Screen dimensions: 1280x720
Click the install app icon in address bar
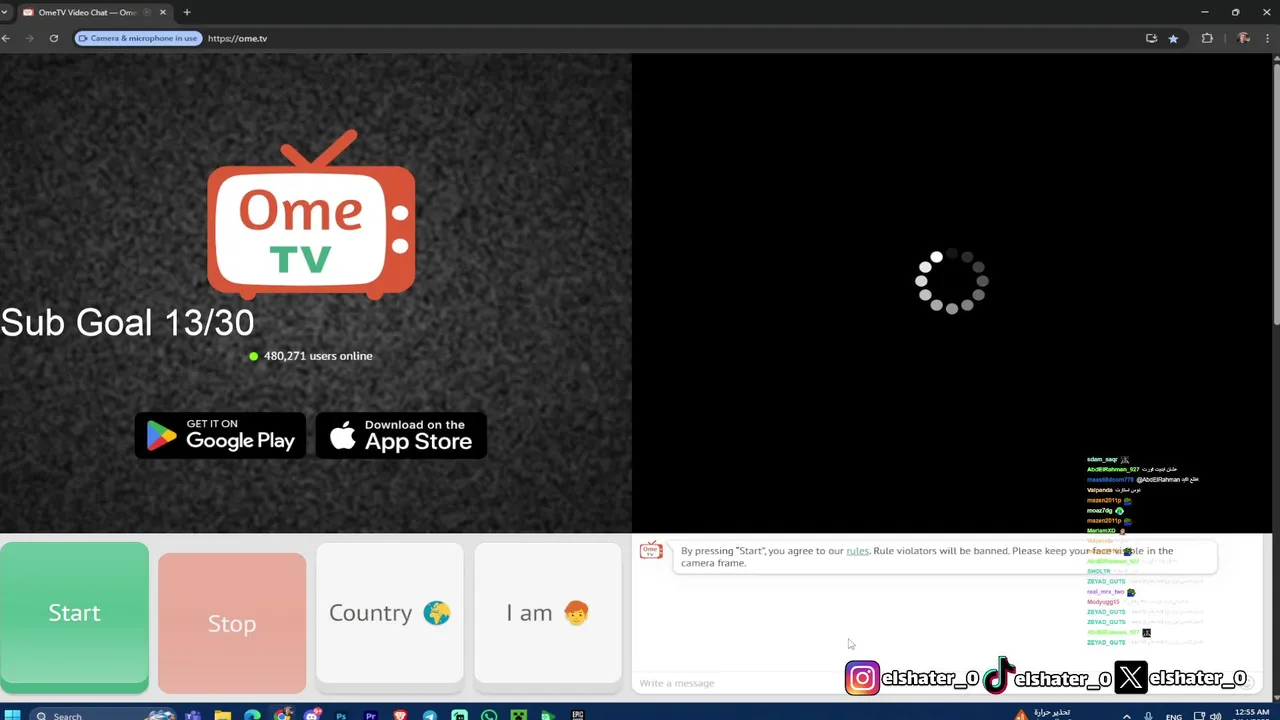(1151, 38)
